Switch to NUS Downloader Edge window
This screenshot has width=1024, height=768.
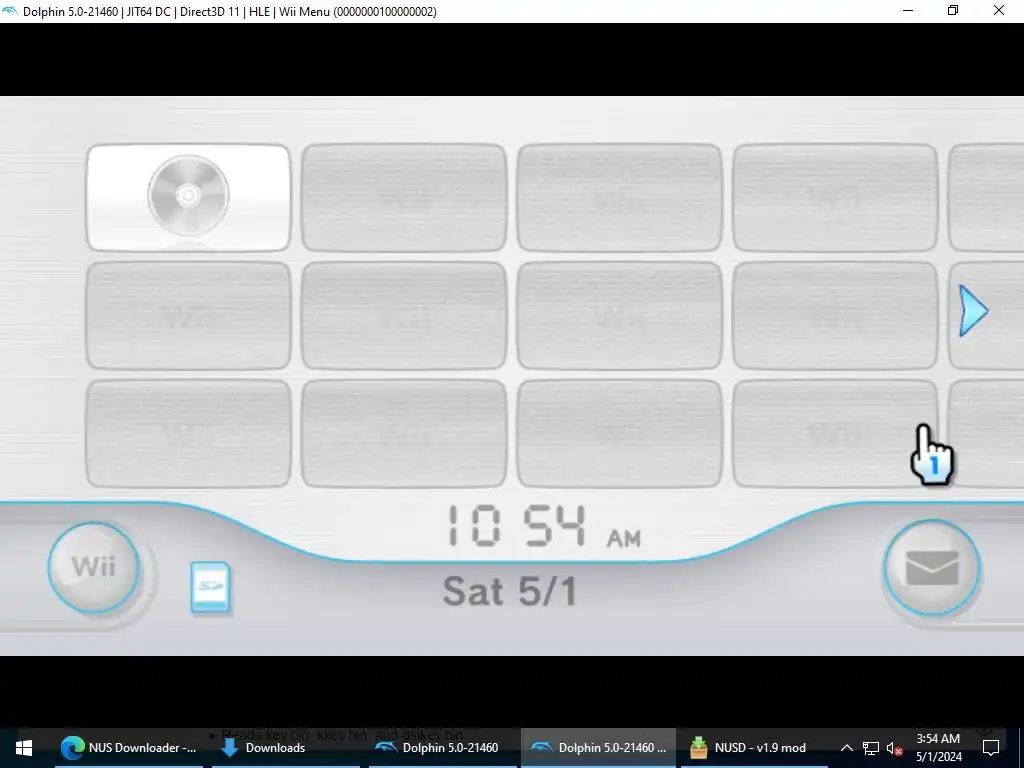[x=129, y=748]
